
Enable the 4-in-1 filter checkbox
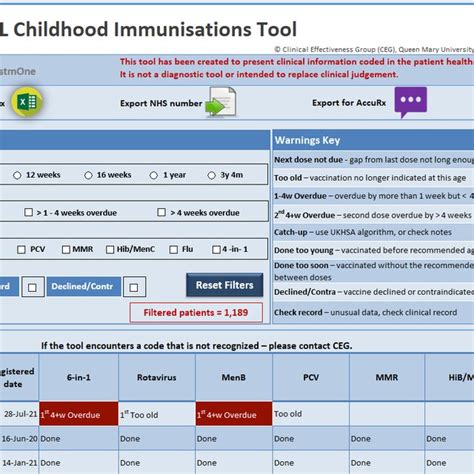click(216, 250)
